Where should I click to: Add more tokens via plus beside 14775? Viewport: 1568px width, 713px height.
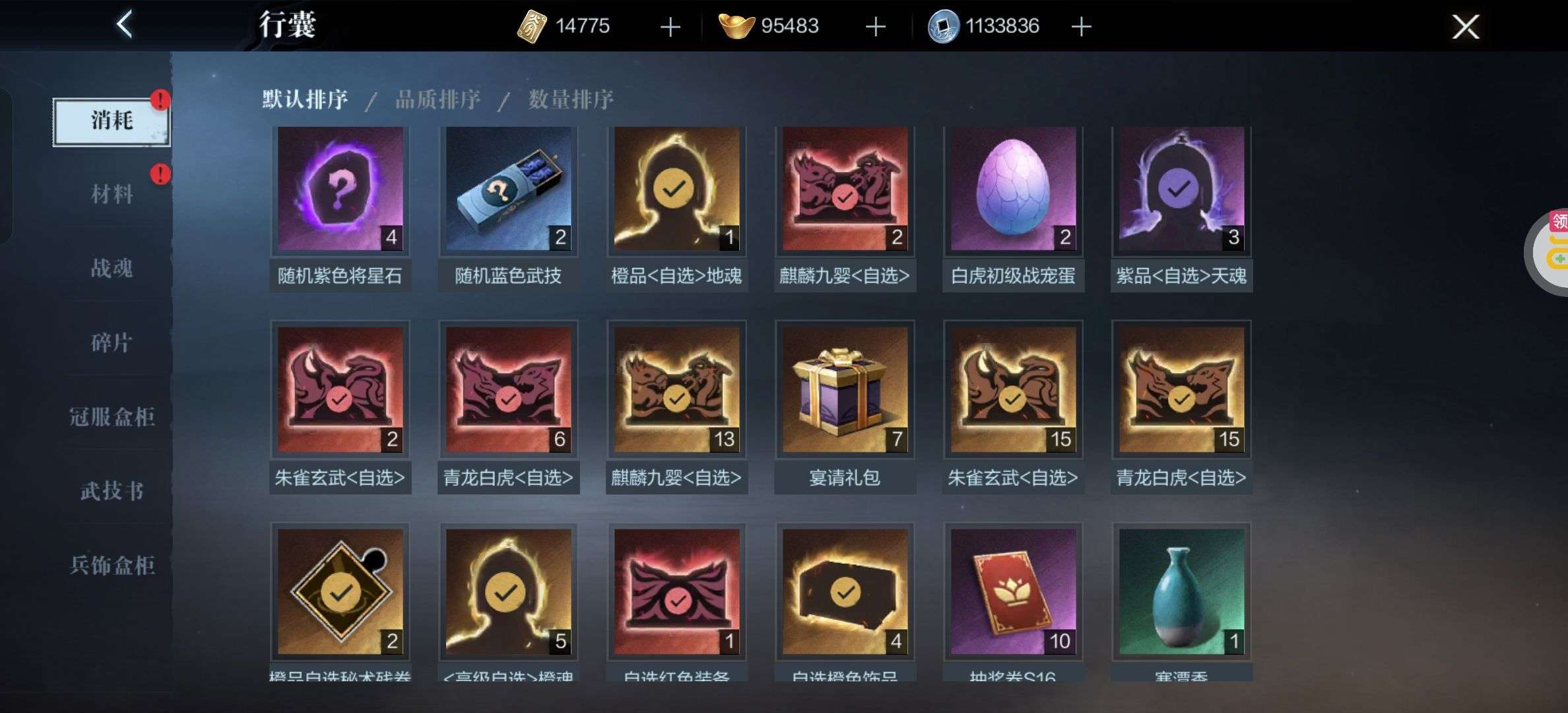click(x=670, y=27)
